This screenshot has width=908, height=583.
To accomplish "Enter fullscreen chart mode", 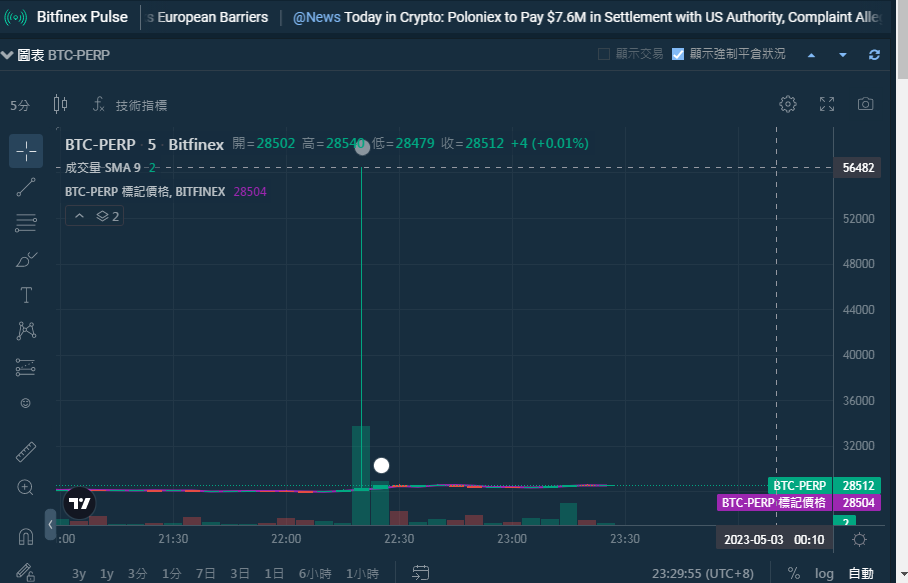I will pos(827,104).
